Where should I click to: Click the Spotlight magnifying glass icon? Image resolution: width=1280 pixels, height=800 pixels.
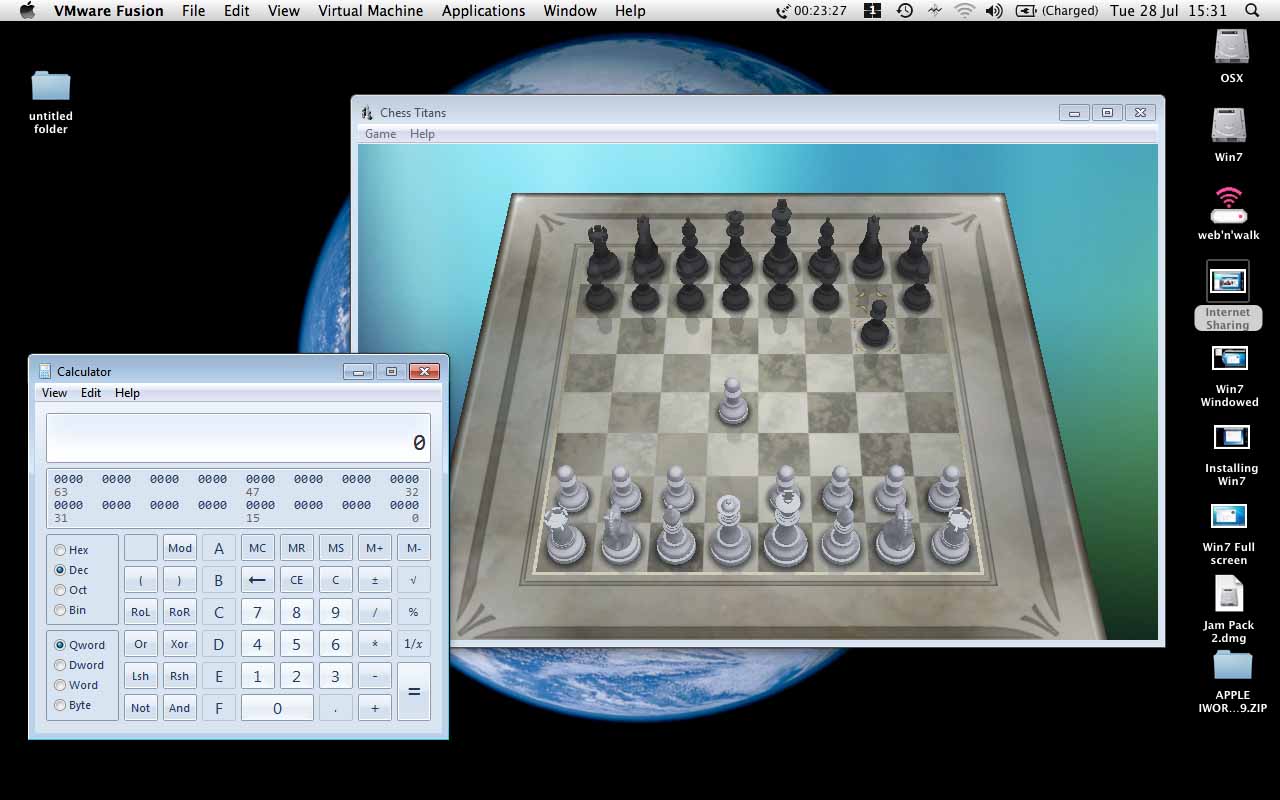point(1253,11)
